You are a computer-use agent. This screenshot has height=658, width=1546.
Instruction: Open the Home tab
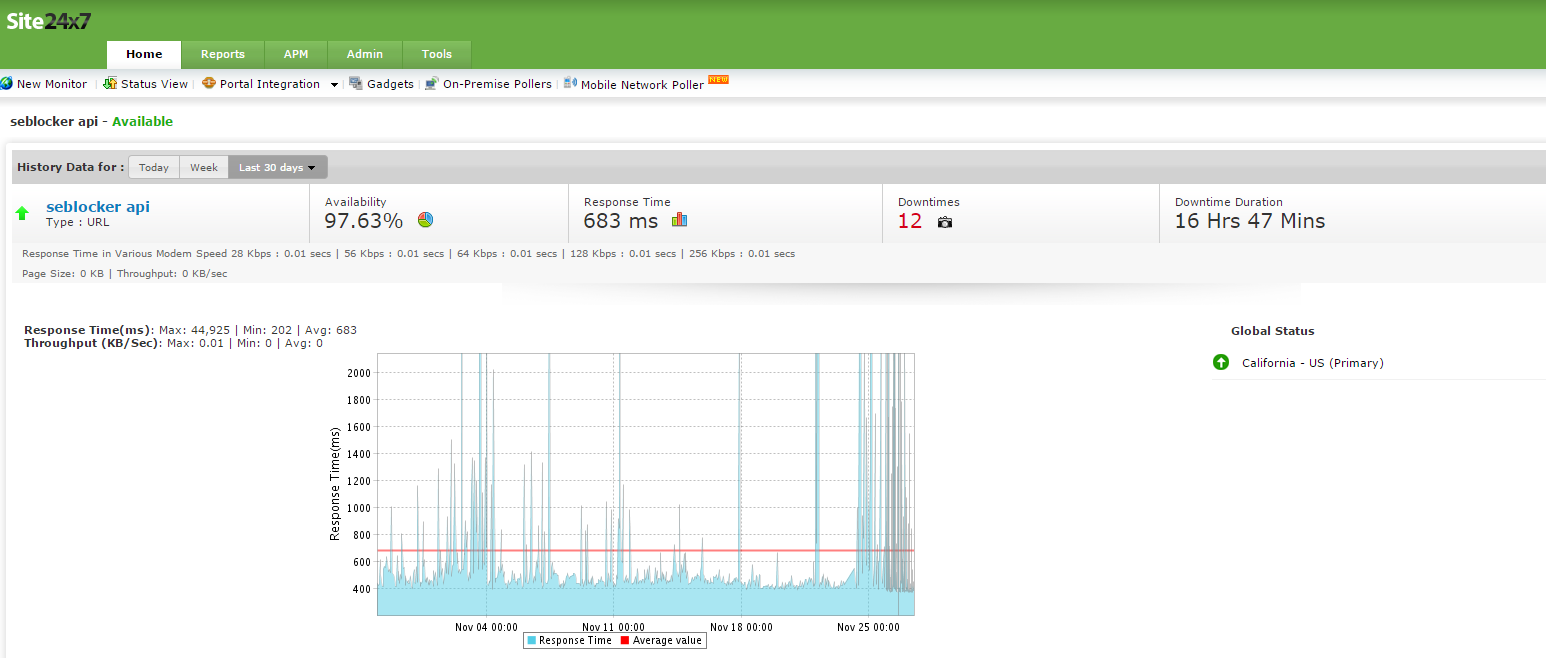[144, 54]
